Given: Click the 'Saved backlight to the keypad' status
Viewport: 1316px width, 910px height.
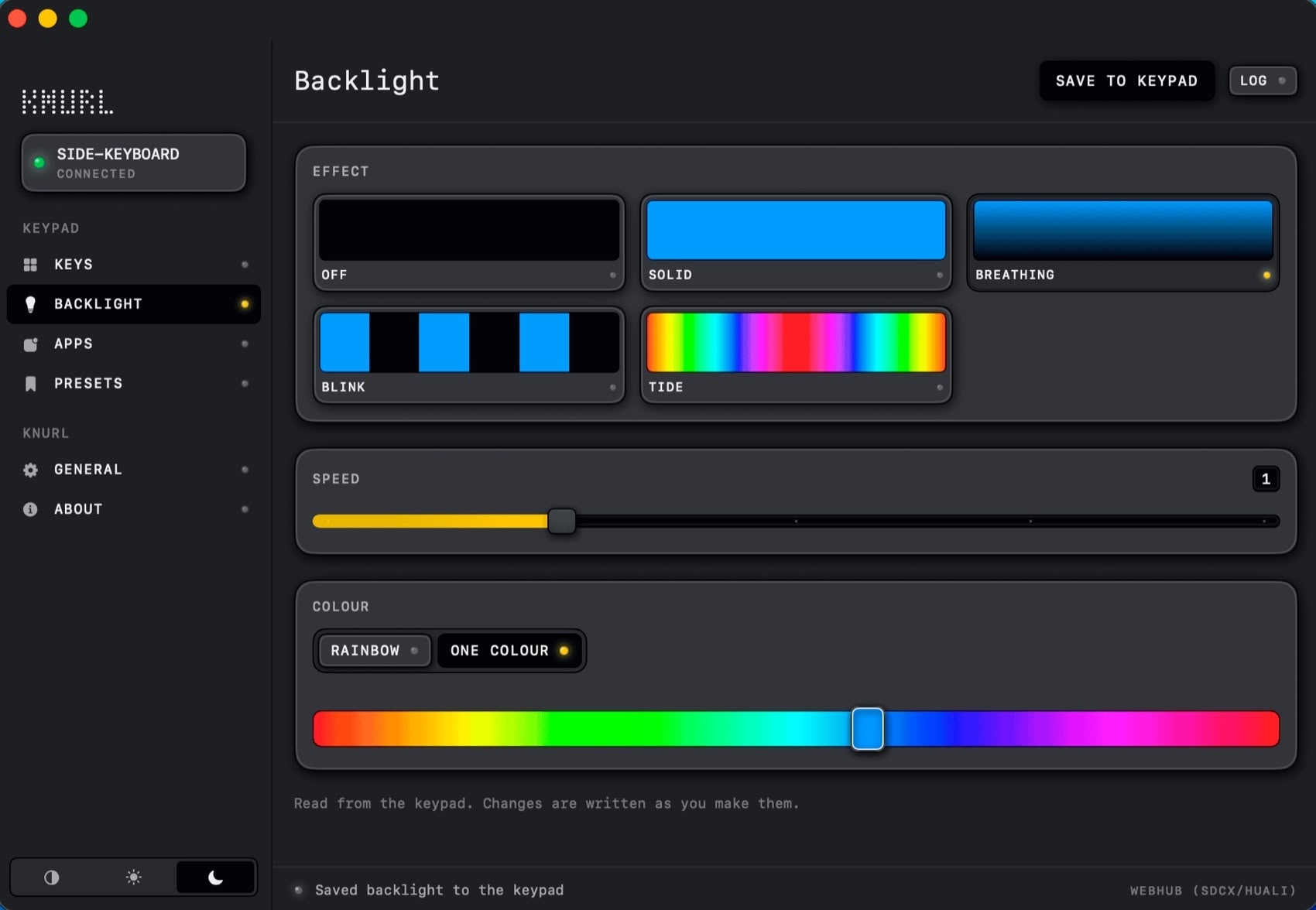Looking at the screenshot, I should click(x=439, y=890).
